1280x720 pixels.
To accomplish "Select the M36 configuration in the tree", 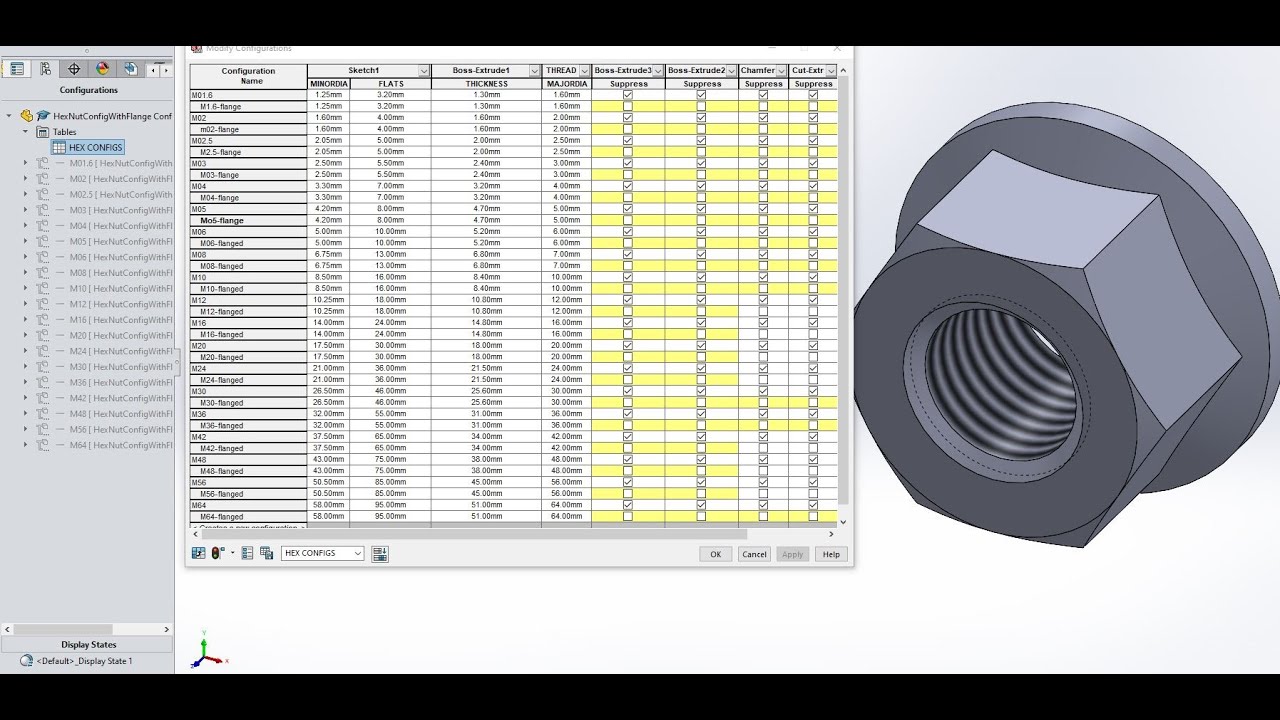I will click(120, 382).
